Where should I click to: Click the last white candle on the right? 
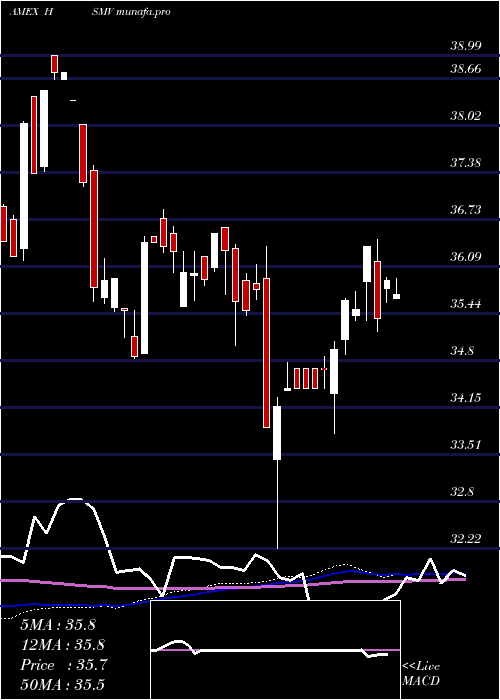(x=396, y=296)
